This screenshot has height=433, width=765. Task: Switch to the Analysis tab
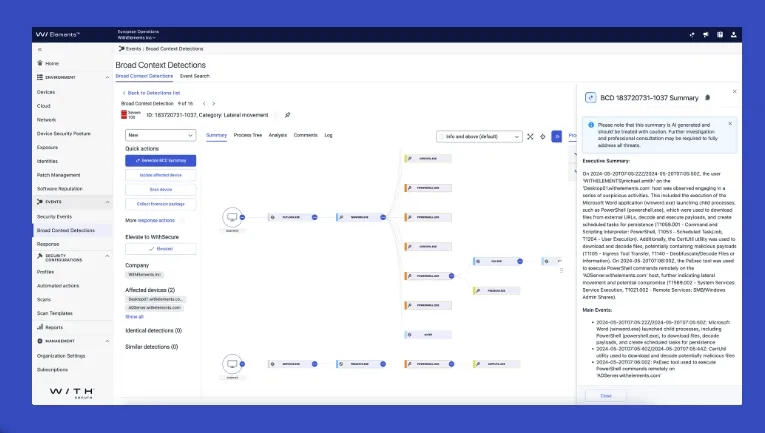click(278, 135)
